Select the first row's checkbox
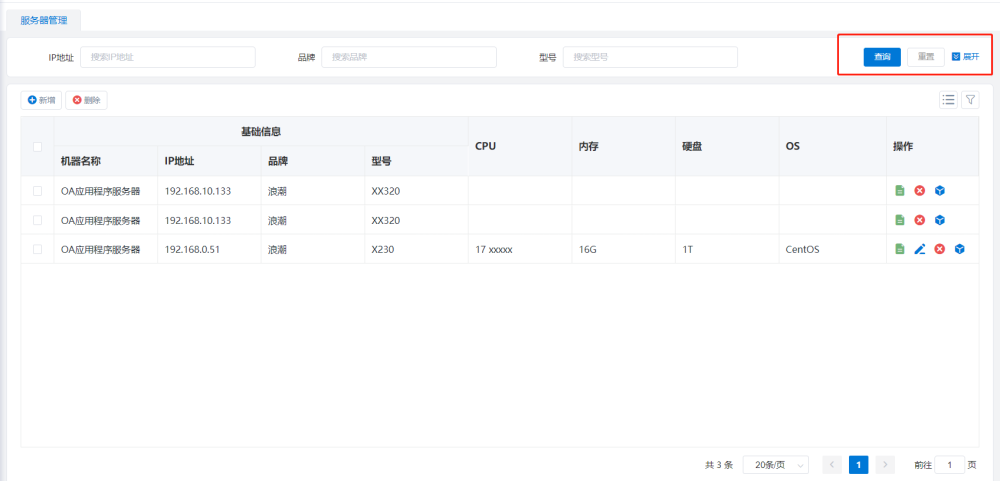The width and height of the screenshot is (1000, 481). pyautogui.click(x=38, y=191)
